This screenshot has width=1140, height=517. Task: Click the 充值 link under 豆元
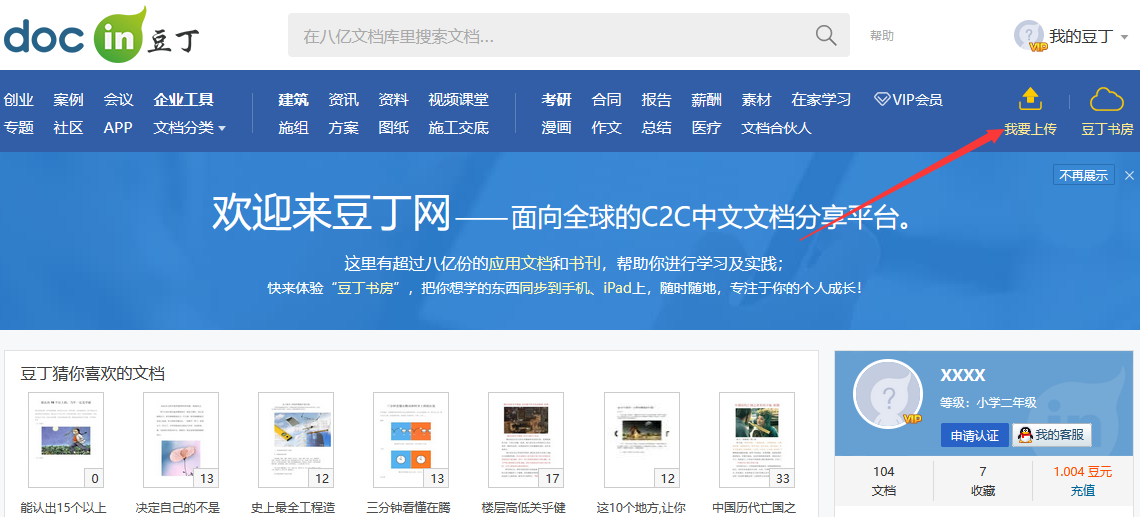click(1082, 491)
